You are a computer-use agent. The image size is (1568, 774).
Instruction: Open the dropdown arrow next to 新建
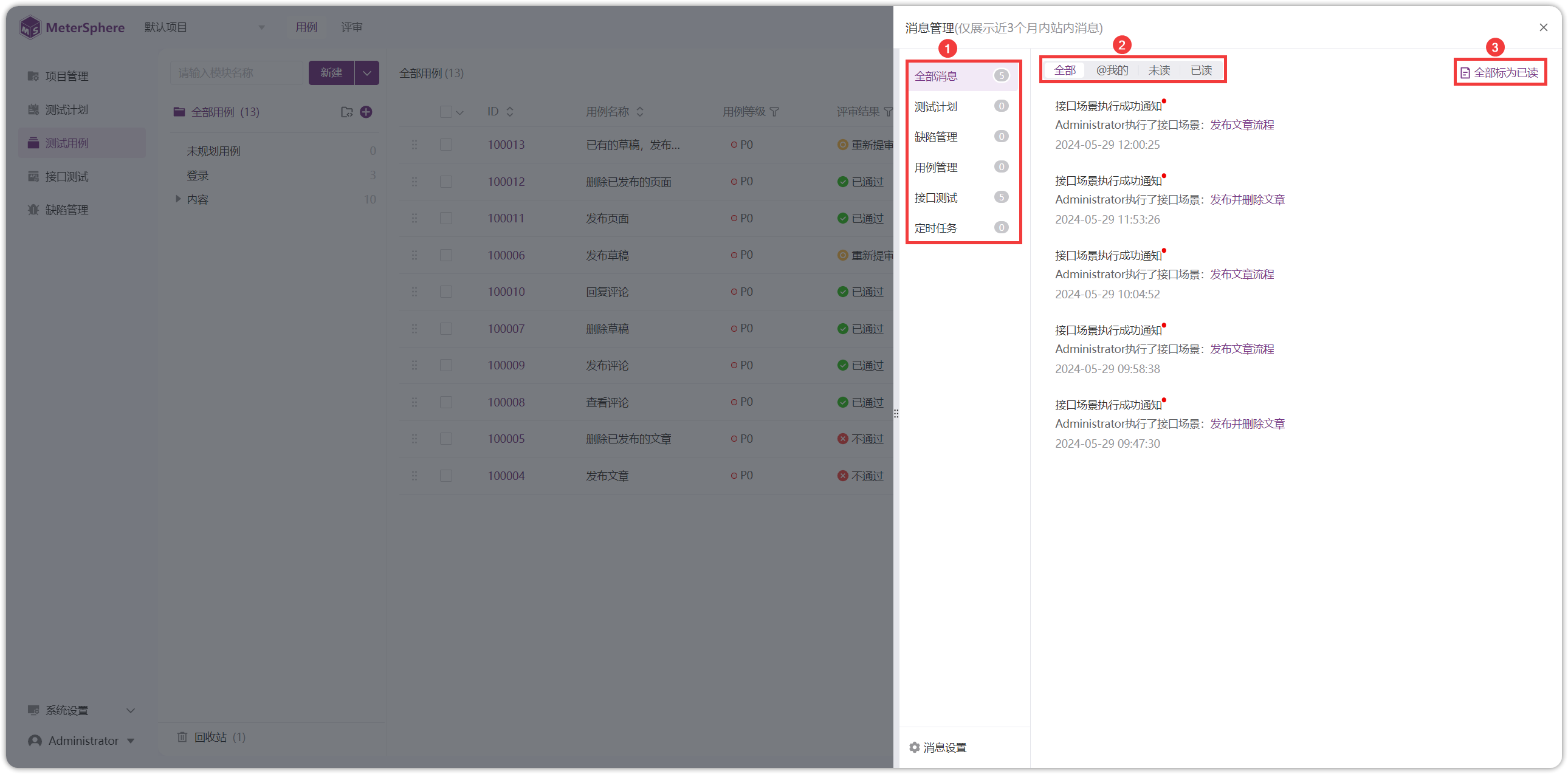click(x=366, y=73)
